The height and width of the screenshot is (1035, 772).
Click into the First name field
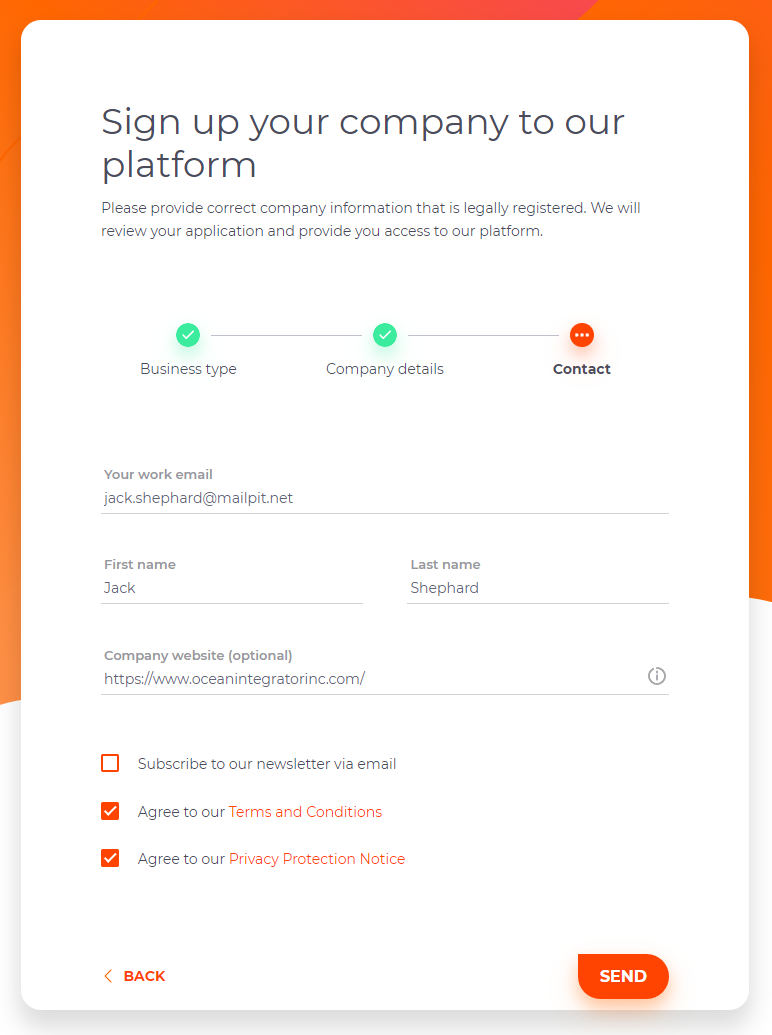(232, 588)
